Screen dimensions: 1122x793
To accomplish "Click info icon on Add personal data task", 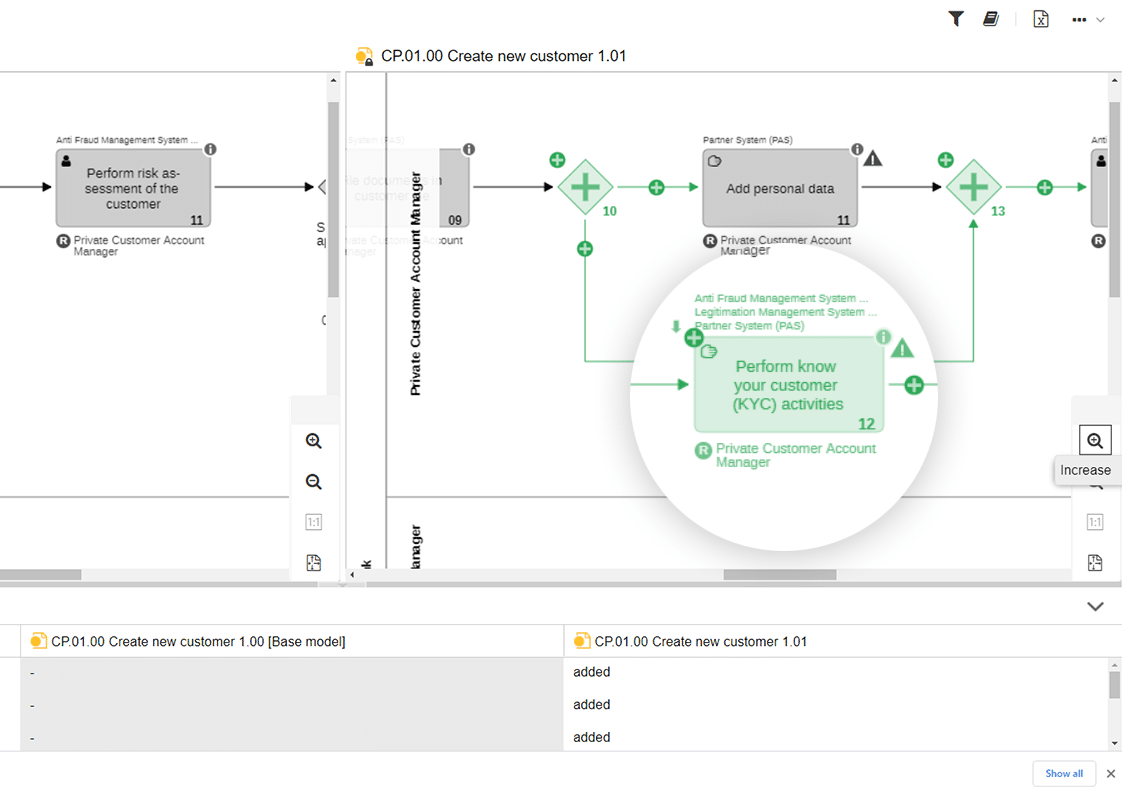I will tap(857, 150).
